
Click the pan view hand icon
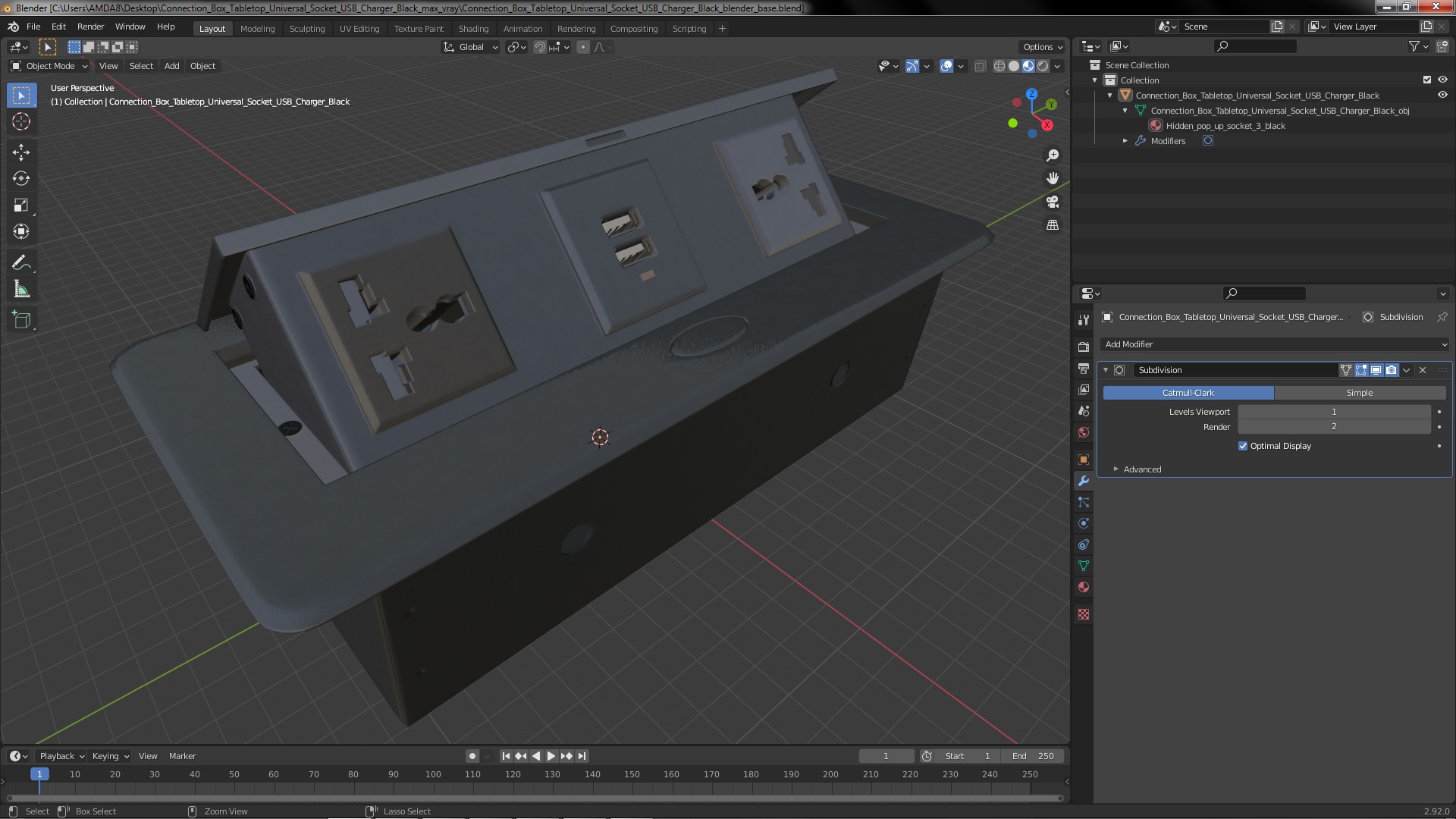(1053, 178)
